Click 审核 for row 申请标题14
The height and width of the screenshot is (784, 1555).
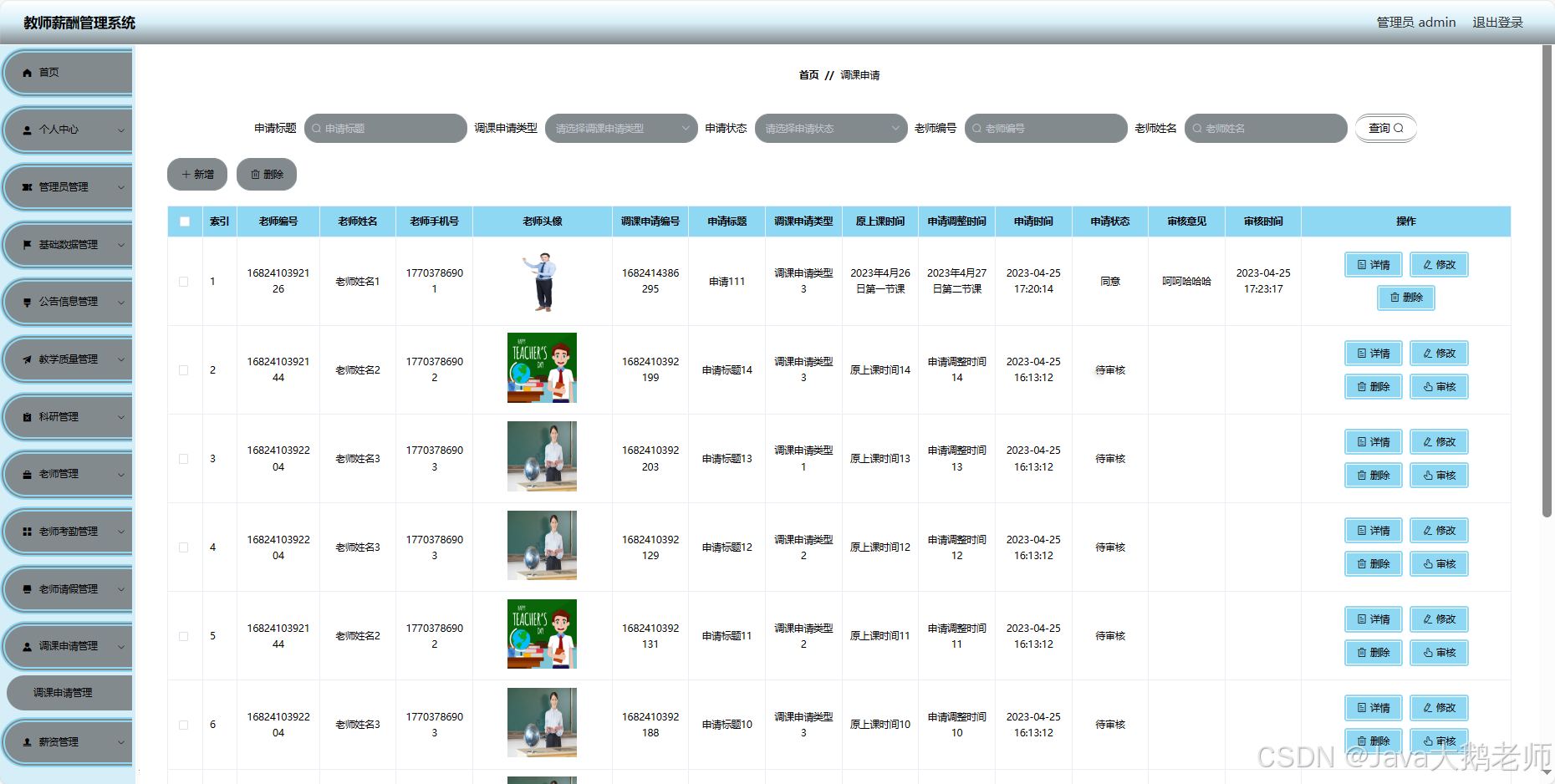pos(1439,387)
